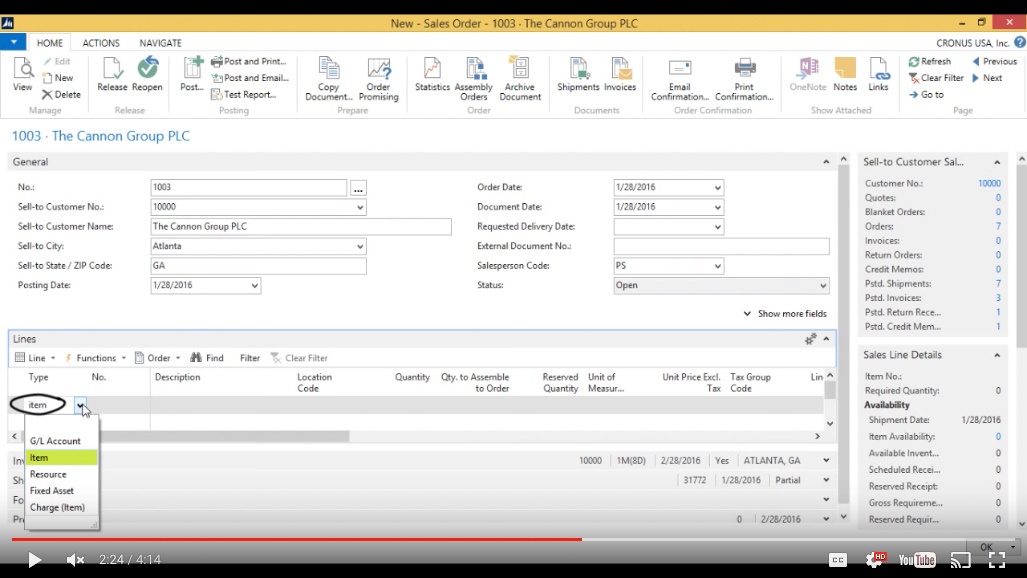Image resolution: width=1027 pixels, height=578 pixels.
Task: Click Go to in Page group
Action: 926,94
